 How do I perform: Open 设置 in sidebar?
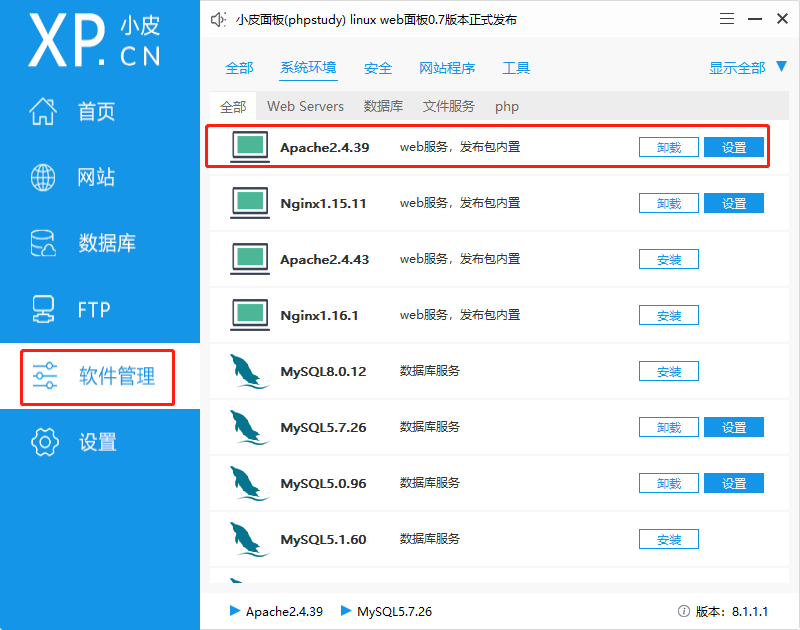click(97, 442)
